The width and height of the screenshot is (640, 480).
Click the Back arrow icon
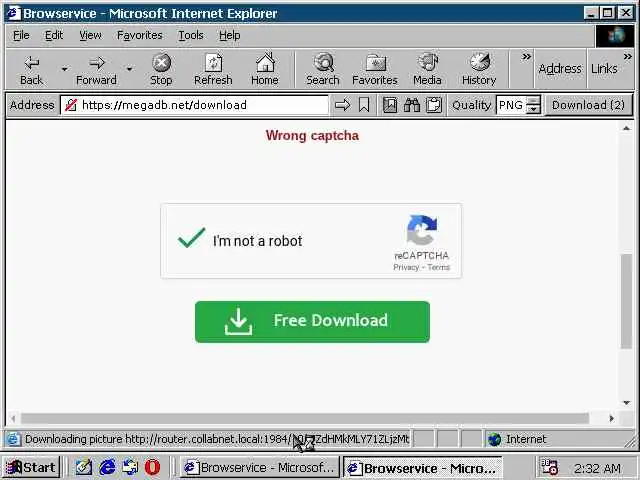pyautogui.click(x=31, y=63)
